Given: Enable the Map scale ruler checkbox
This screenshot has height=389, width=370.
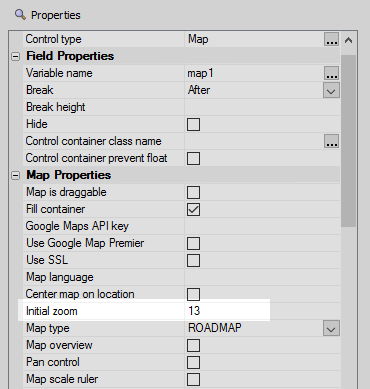Looking at the screenshot, I should tap(194, 379).
